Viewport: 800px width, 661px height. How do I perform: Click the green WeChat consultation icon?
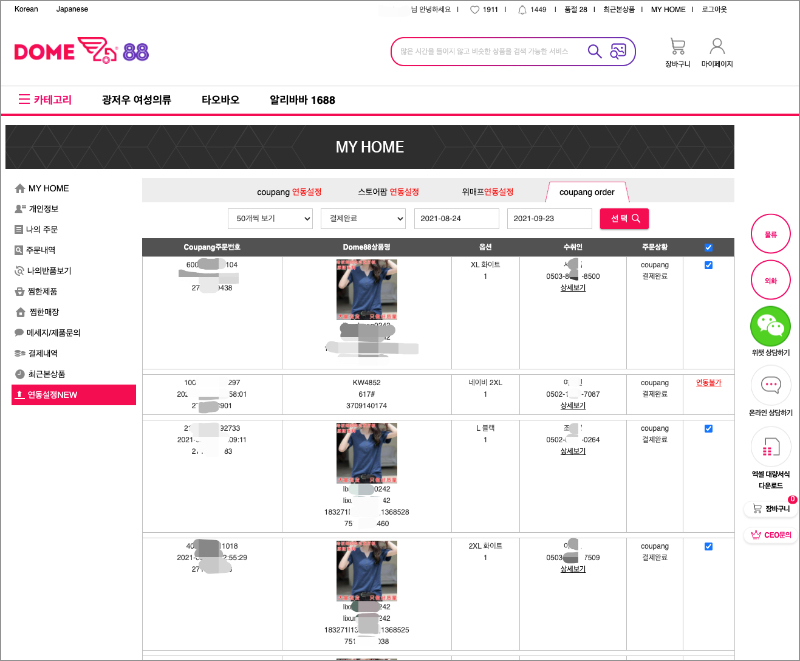click(770, 325)
